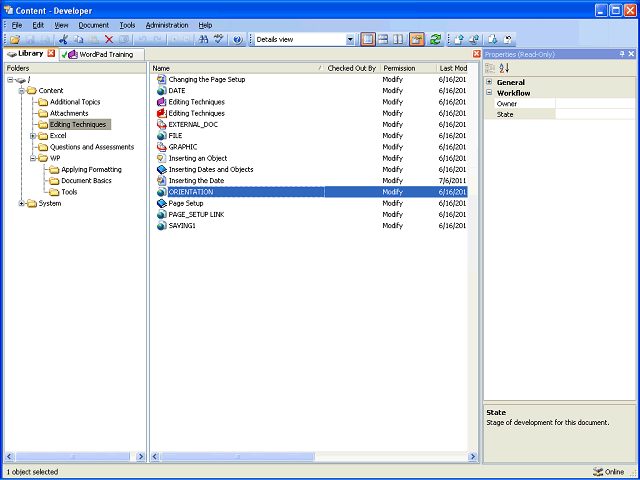Click the State property value field
This screenshot has height=480, width=640.
coord(595,114)
